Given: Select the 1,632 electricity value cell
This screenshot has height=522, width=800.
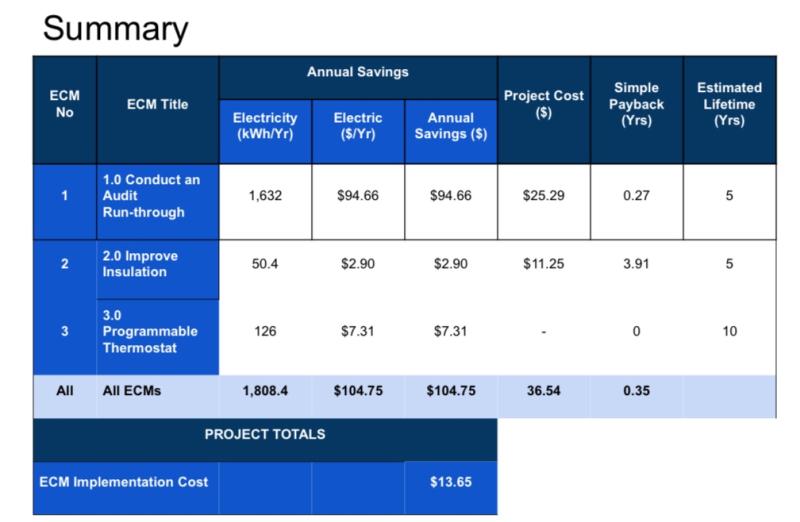Looking at the screenshot, I should (265, 196).
